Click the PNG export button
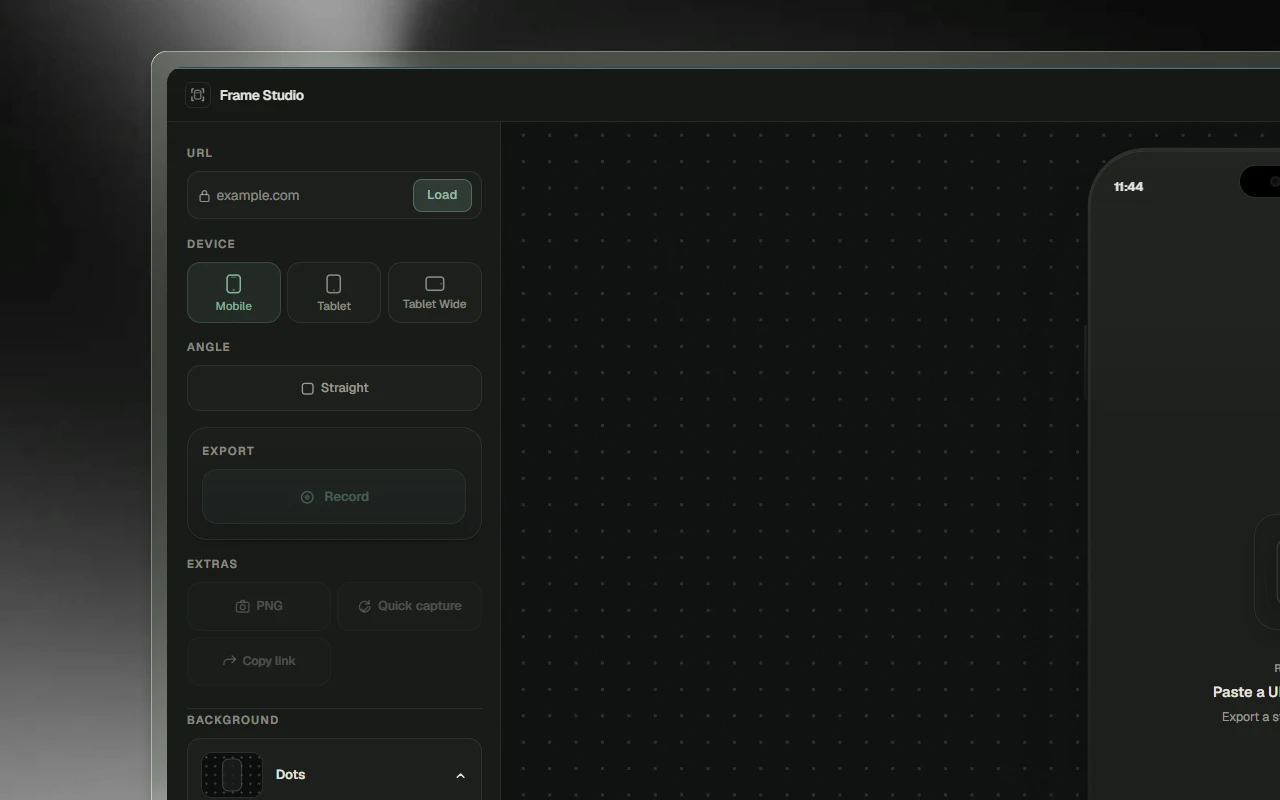 259,606
